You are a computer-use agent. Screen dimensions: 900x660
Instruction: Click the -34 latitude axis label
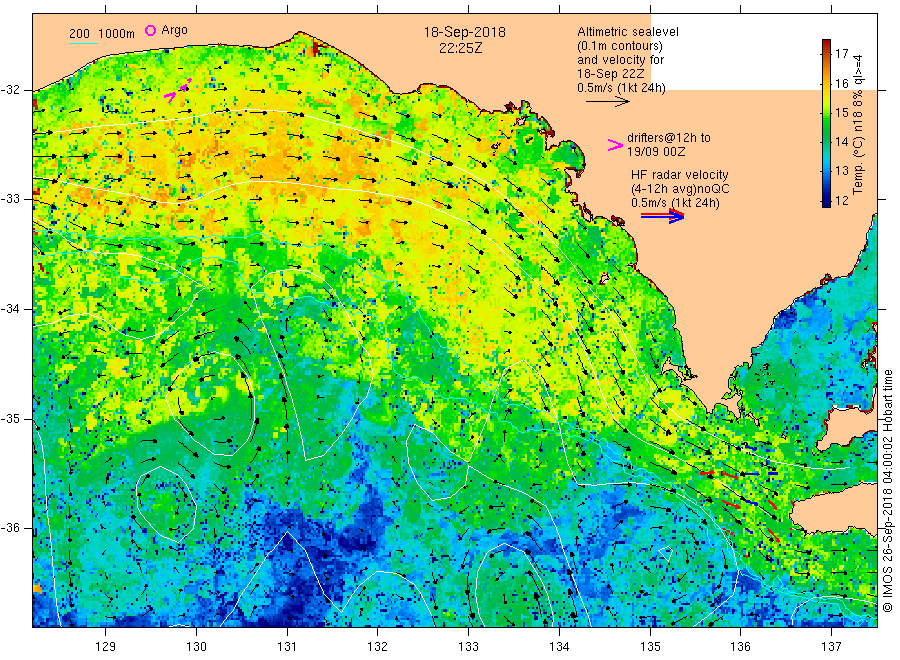point(10,309)
